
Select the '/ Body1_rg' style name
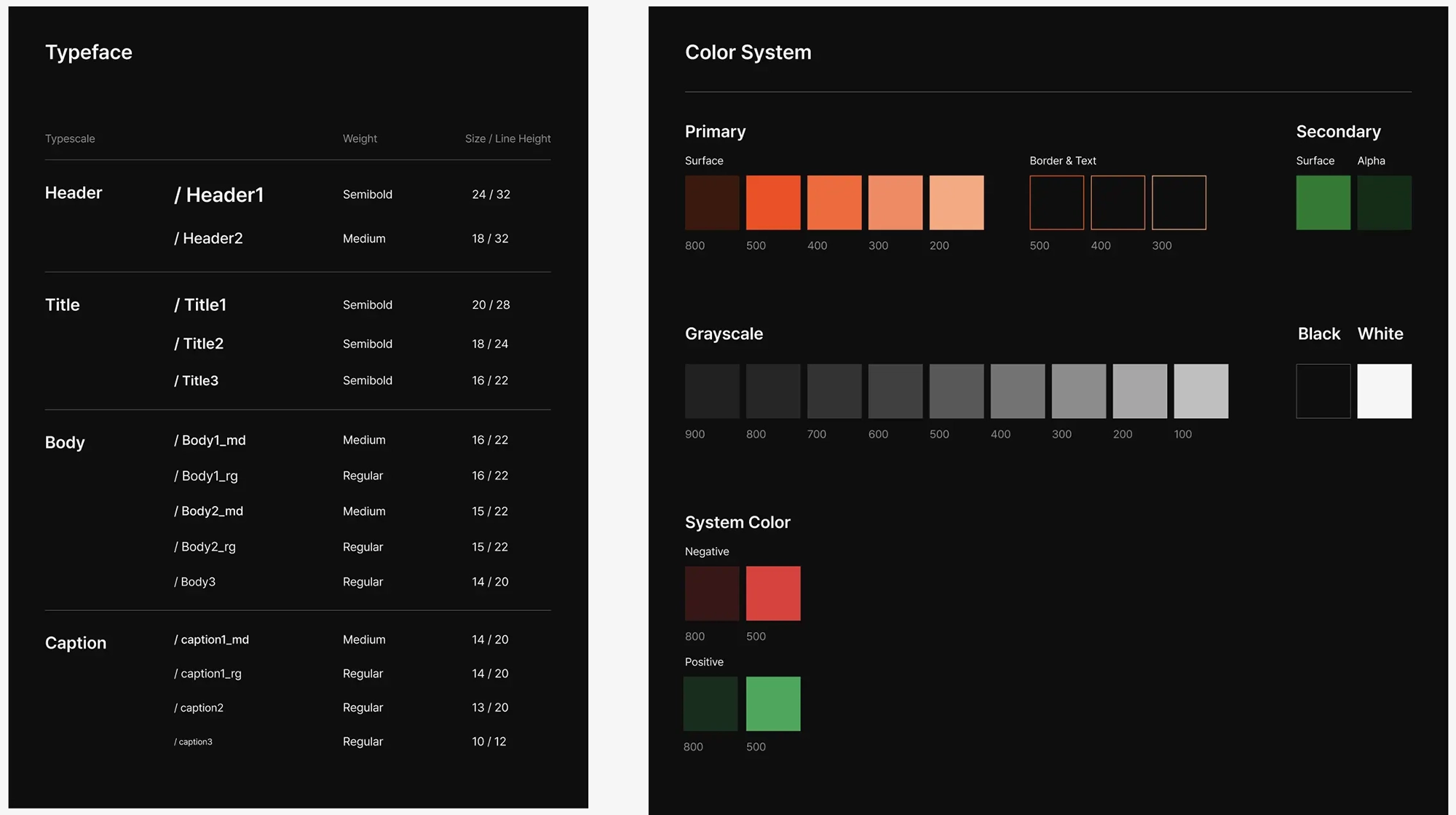coord(206,476)
